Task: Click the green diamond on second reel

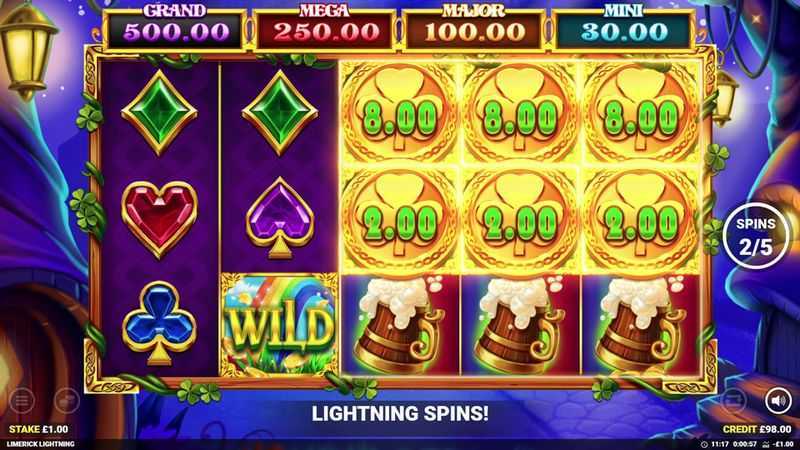Action: click(280, 112)
